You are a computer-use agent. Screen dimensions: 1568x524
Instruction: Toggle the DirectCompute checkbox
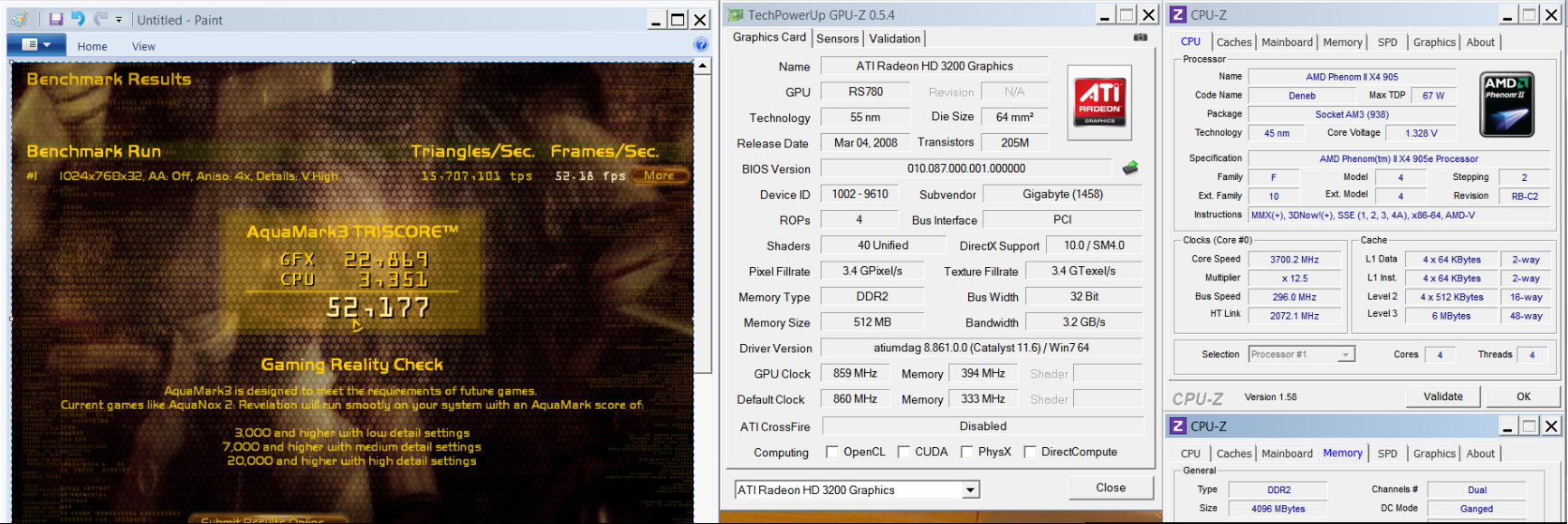tap(1030, 452)
